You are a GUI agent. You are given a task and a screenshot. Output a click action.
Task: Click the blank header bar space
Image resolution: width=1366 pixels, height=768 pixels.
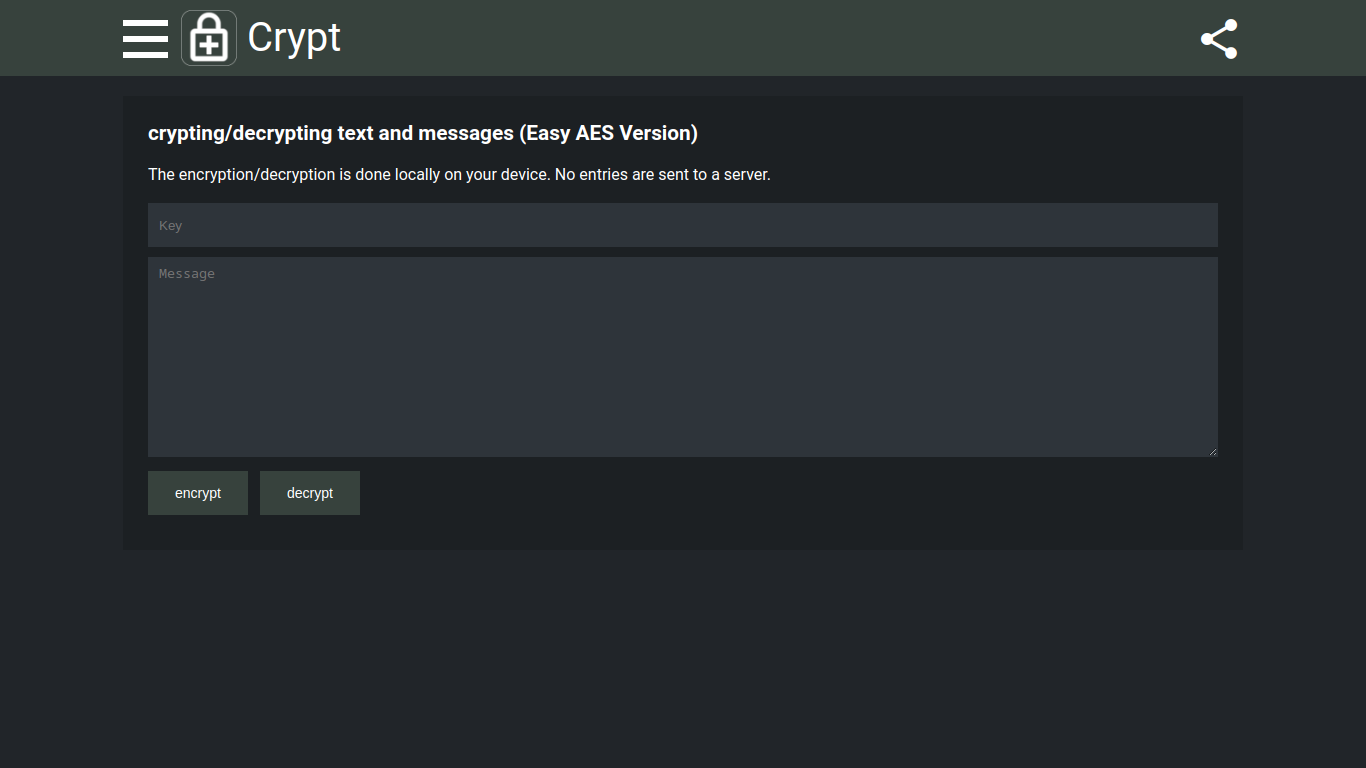point(760,38)
